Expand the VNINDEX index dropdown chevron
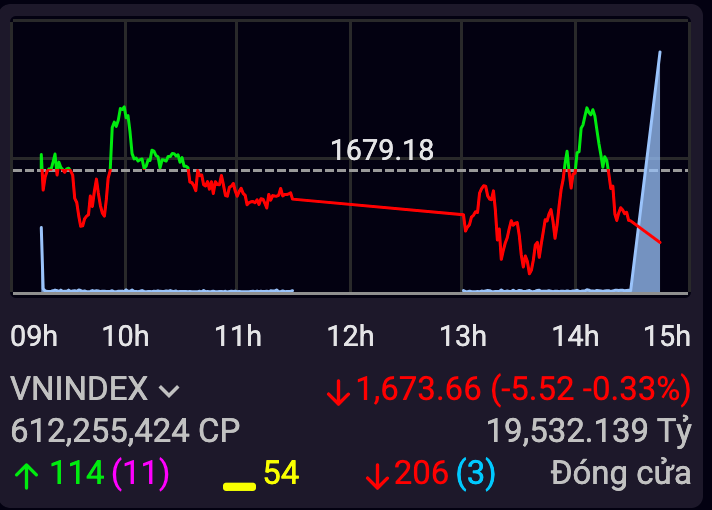This screenshot has height=510, width=712. pos(169,390)
